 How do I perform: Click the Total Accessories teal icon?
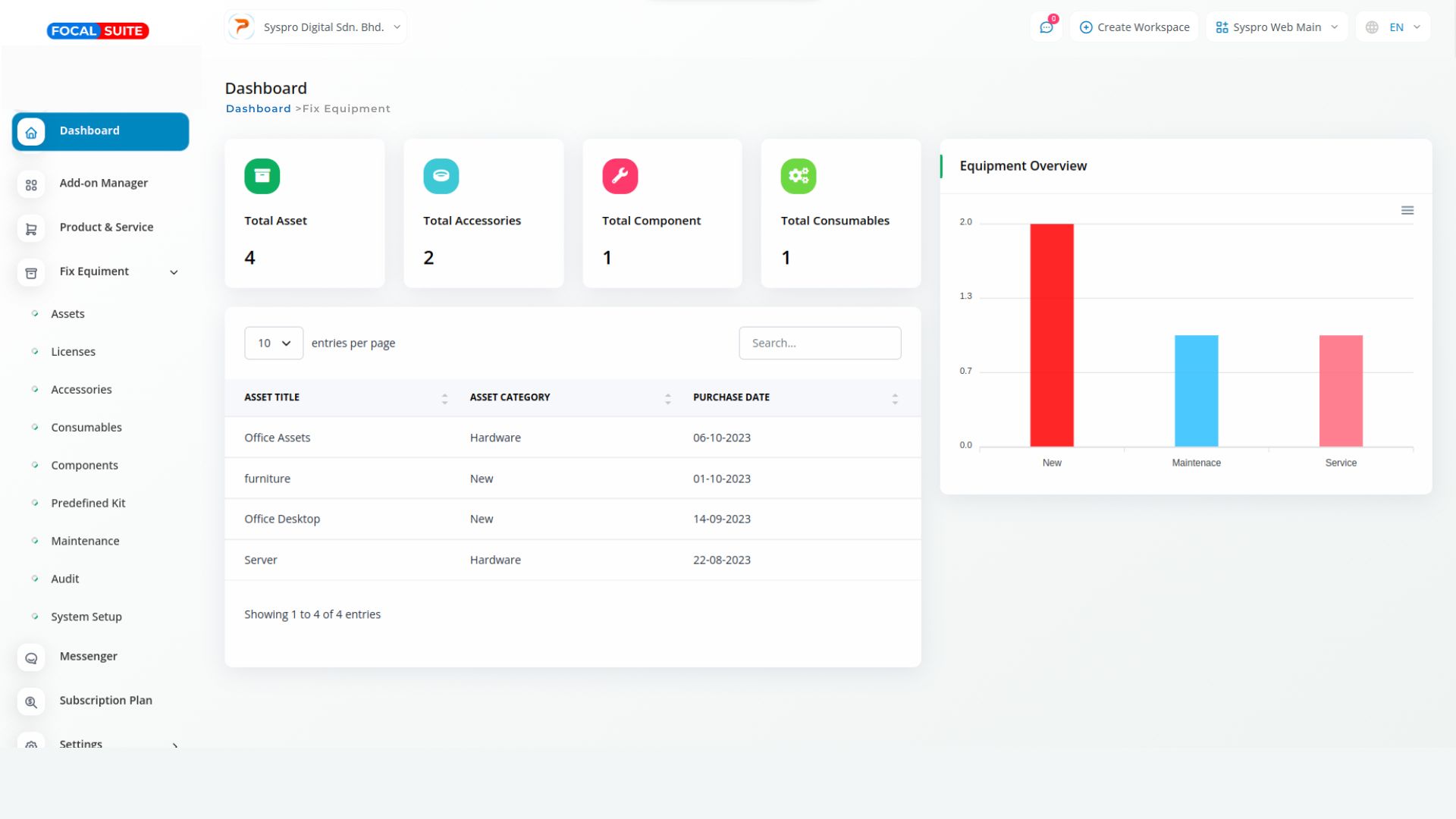click(441, 176)
